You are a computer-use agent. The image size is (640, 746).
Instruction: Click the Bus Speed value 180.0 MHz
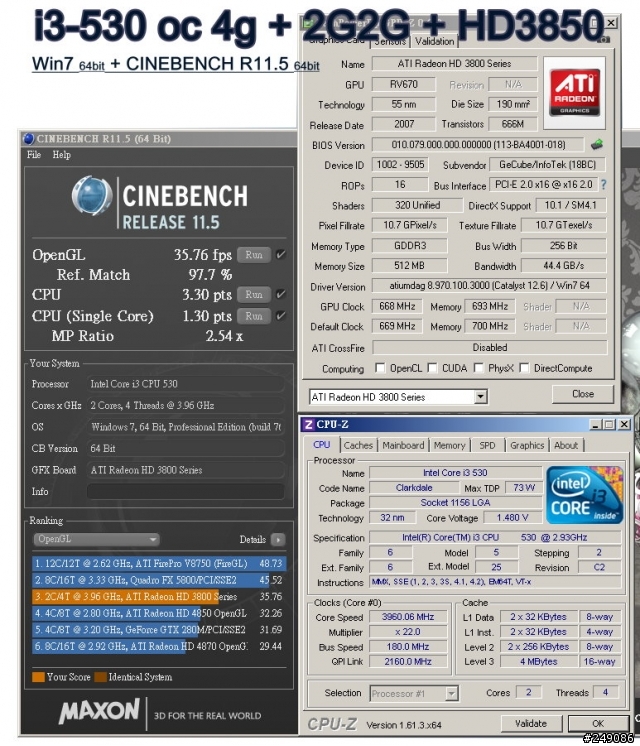tap(408, 647)
